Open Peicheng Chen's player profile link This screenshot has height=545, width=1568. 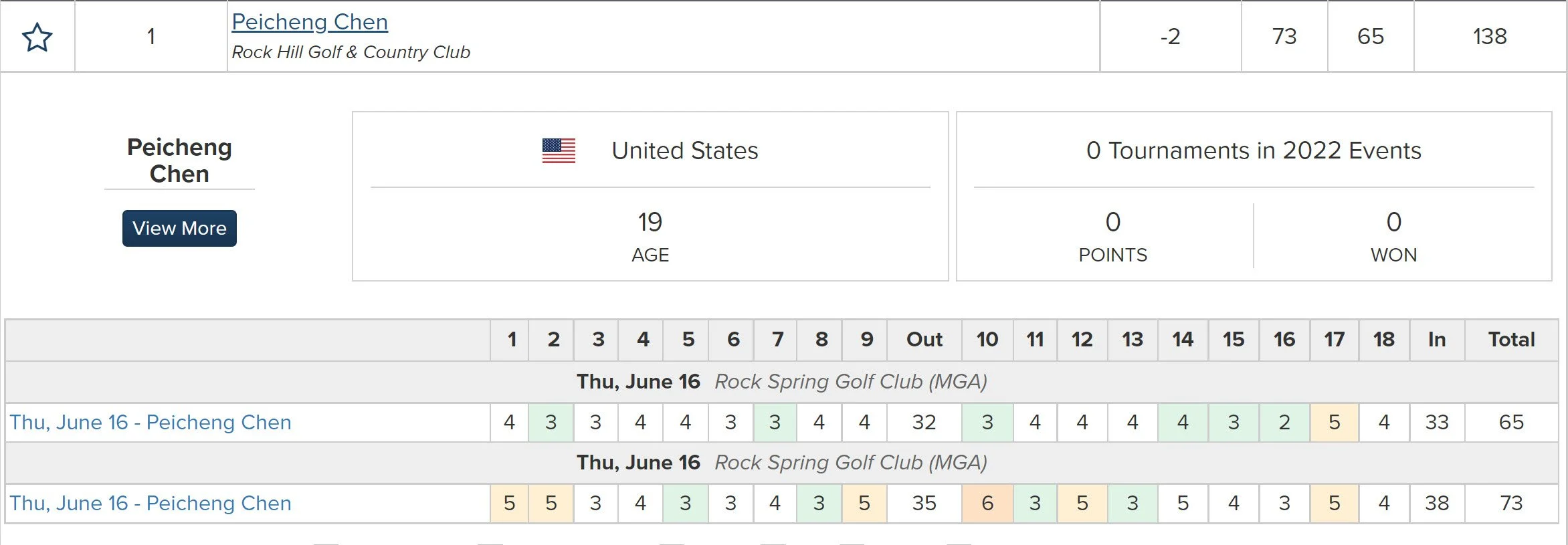pyautogui.click(x=310, y=22)
